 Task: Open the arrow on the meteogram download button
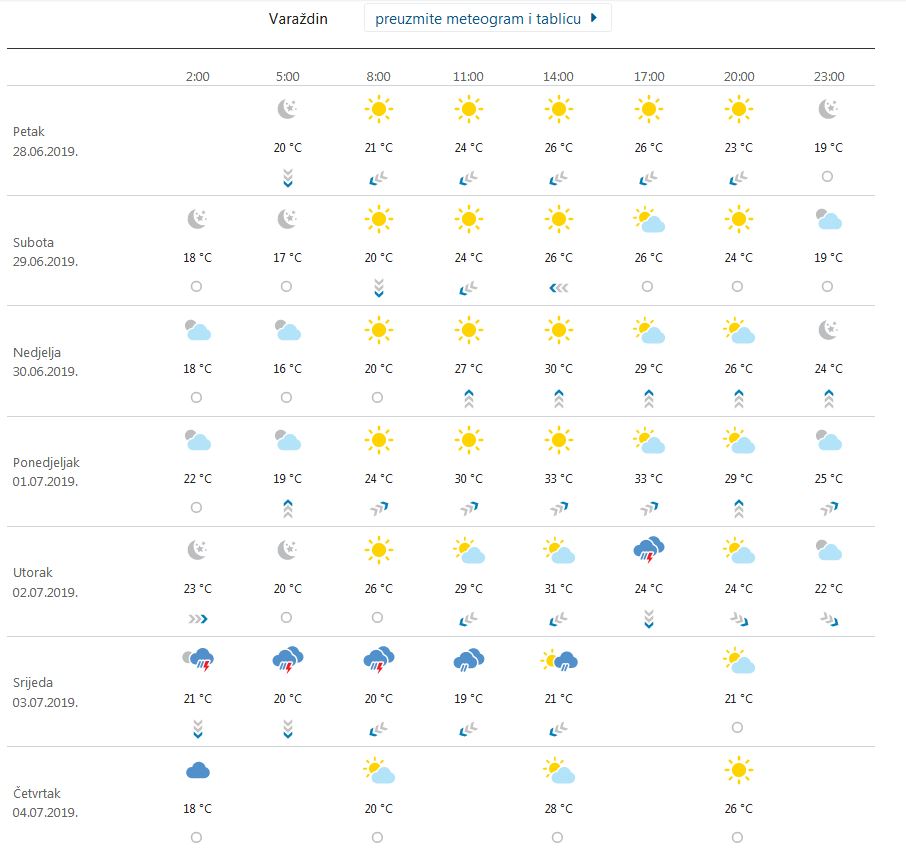tap(592, 17)
